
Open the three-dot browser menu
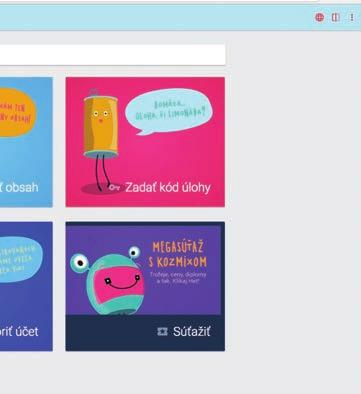pos(352,17)
